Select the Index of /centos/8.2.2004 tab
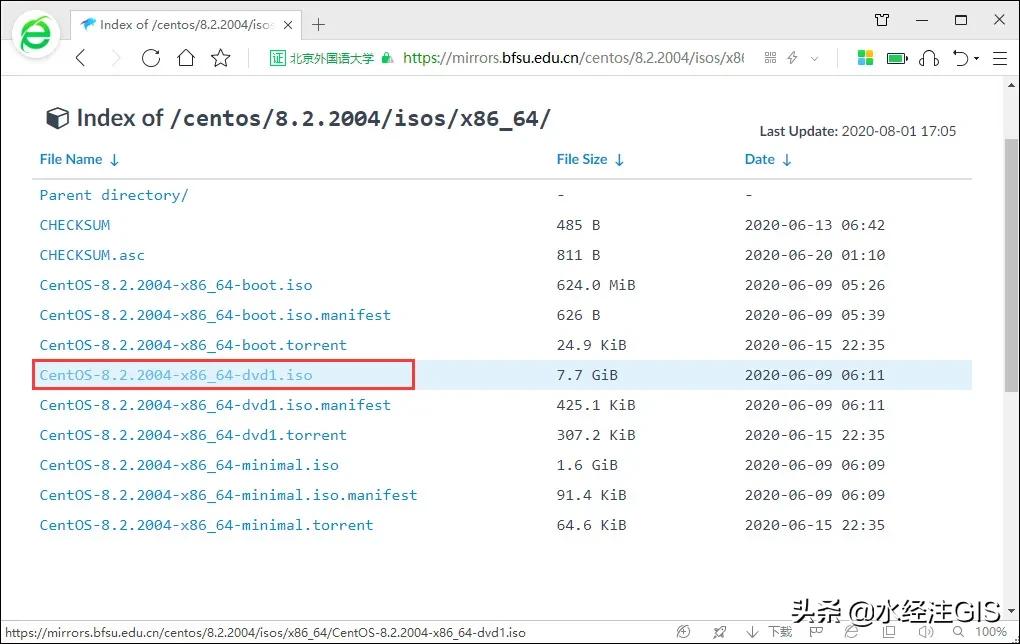 click(180, 24)
